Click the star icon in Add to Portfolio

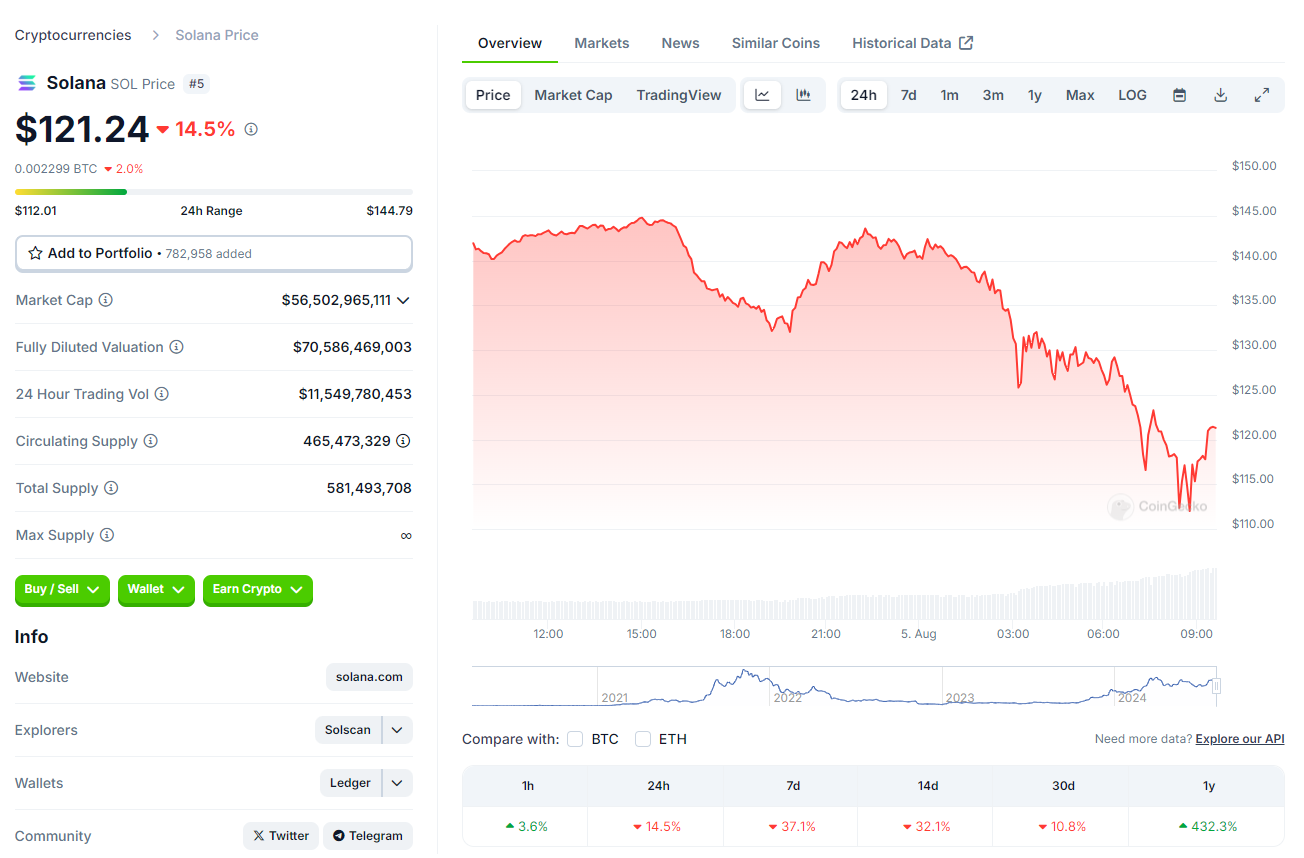pyautogui.click(x=35, y=253)
